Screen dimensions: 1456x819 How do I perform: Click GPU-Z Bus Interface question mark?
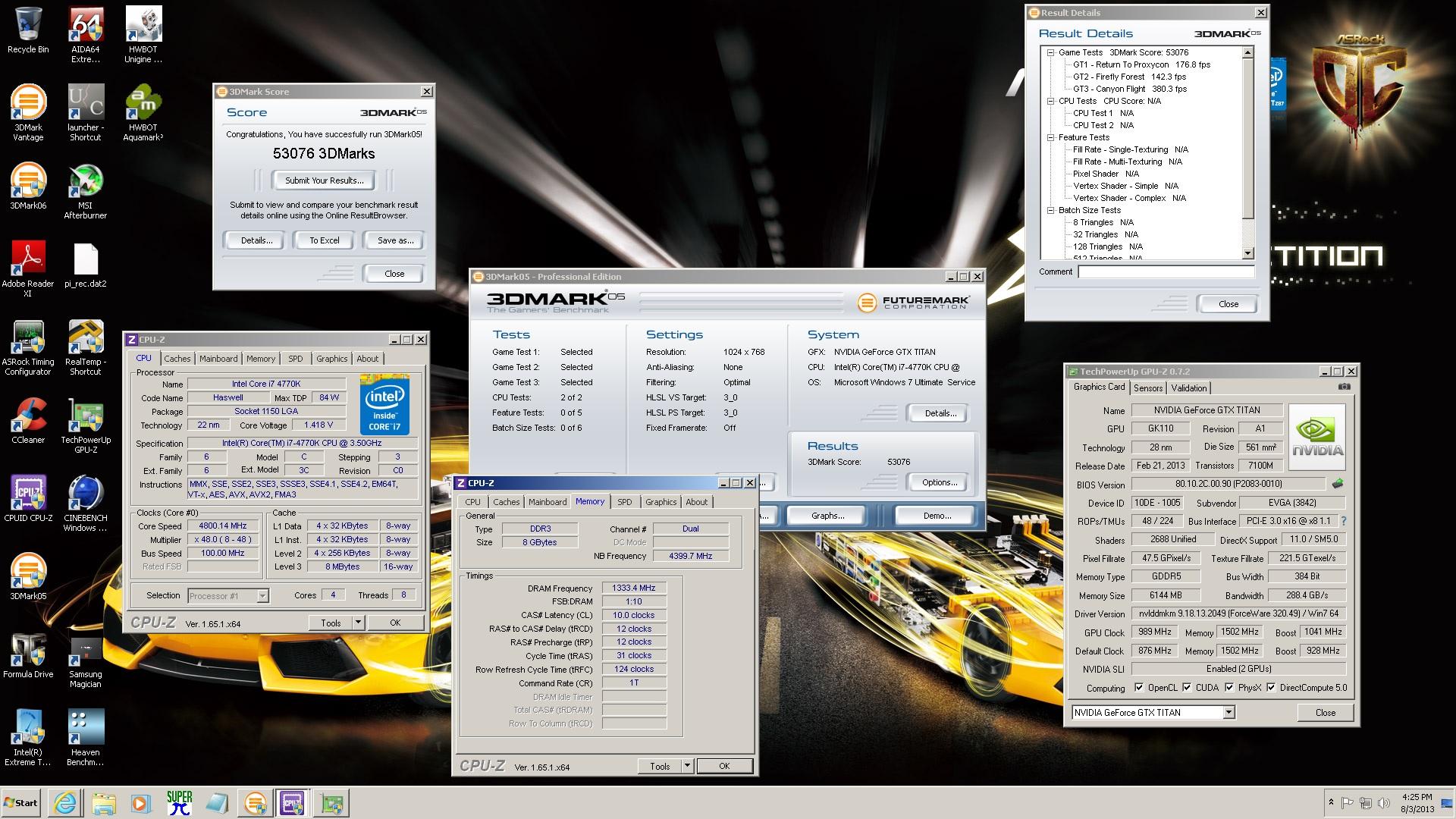pos(1344,521)
